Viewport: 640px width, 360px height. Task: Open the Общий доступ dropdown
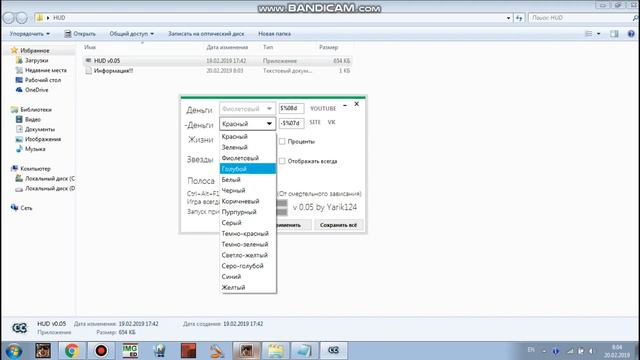tap(131, 34)
